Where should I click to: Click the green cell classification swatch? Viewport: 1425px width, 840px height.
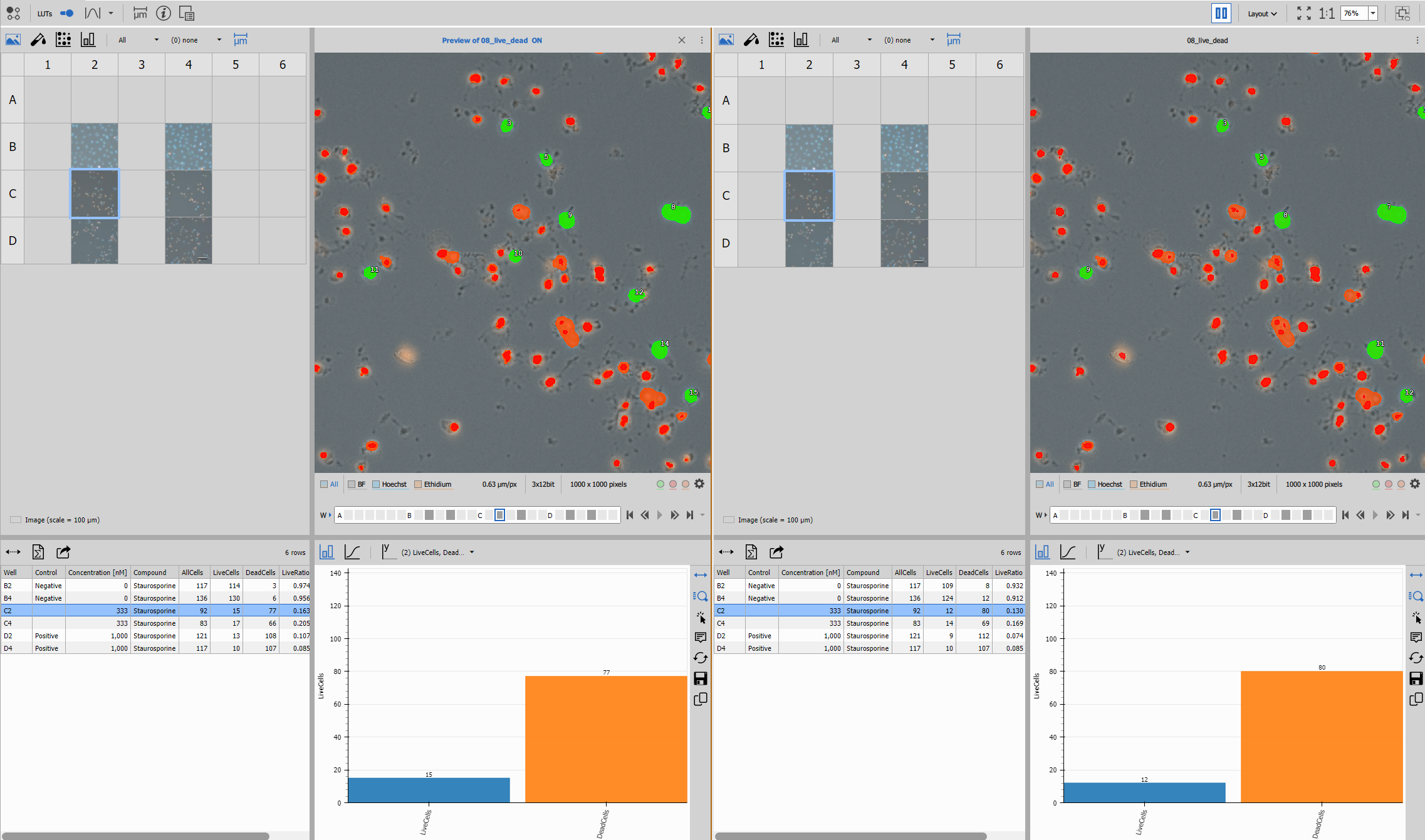[660, 484]
